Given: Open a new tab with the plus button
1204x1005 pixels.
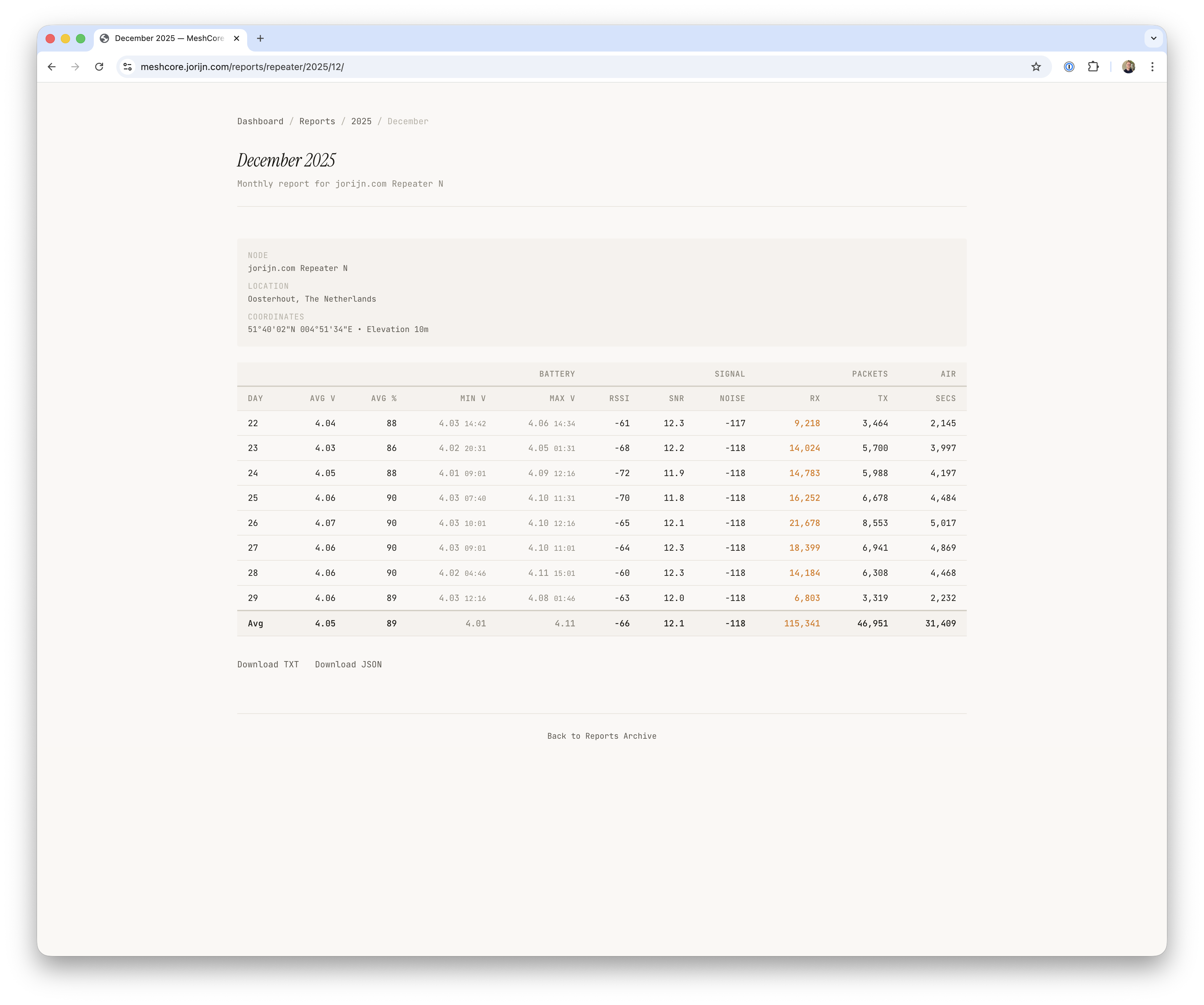Looking at the screenshot, I should click(261, 38).
